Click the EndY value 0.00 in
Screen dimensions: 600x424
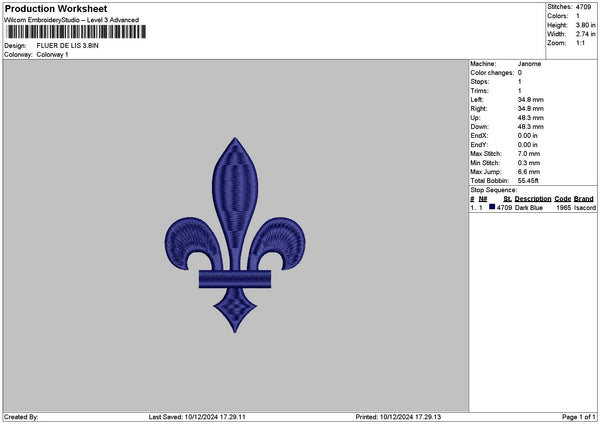coord(528,145)
